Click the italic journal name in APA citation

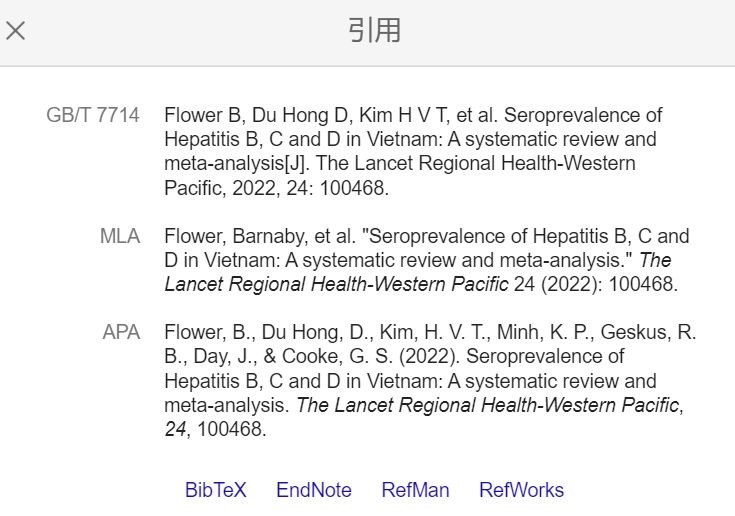(x=488, y=405)
